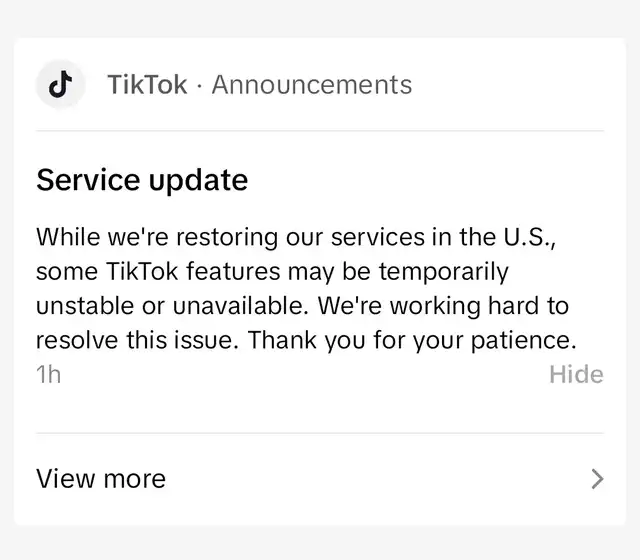The width and height of the screenshot is (640, 560).
Task: Click the 'unstable or unavailable' message line
Action: (x=302, y=306)
